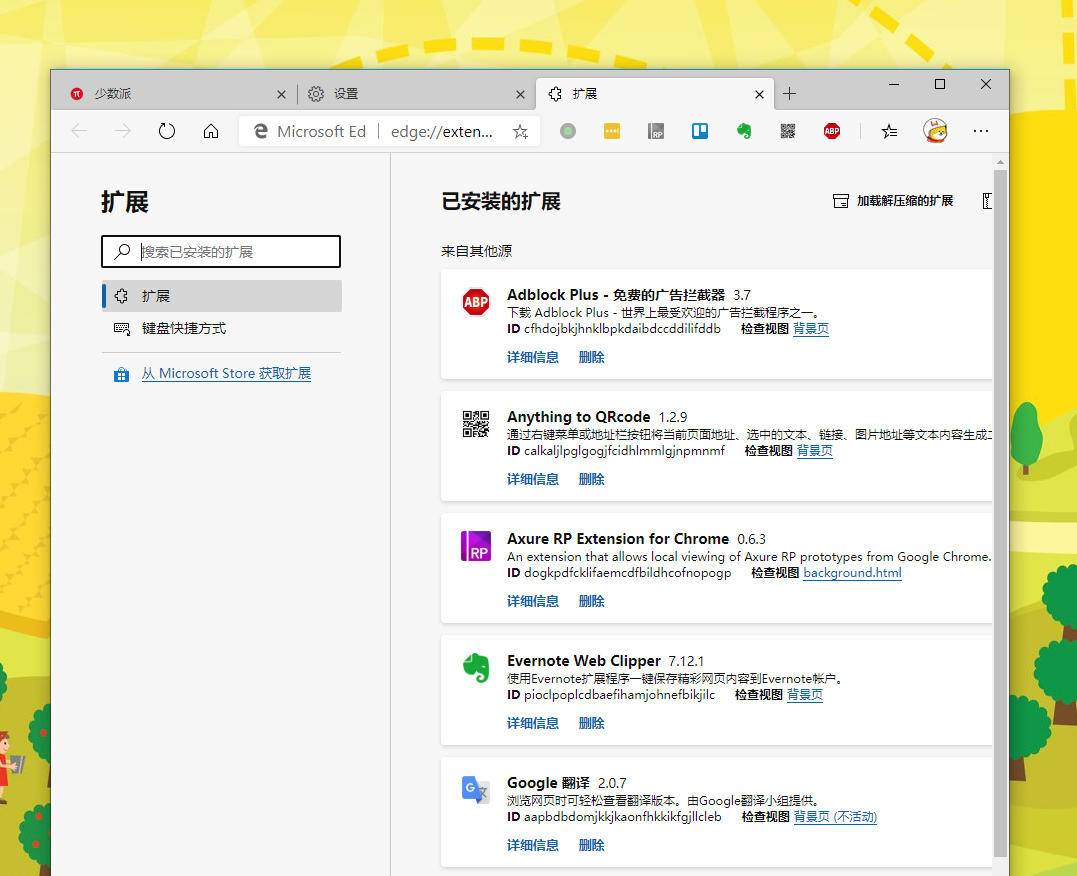The width and height of the screenshot is (1077, 876).
Task: Close the 扩展 tab
Action: (759, 94)
